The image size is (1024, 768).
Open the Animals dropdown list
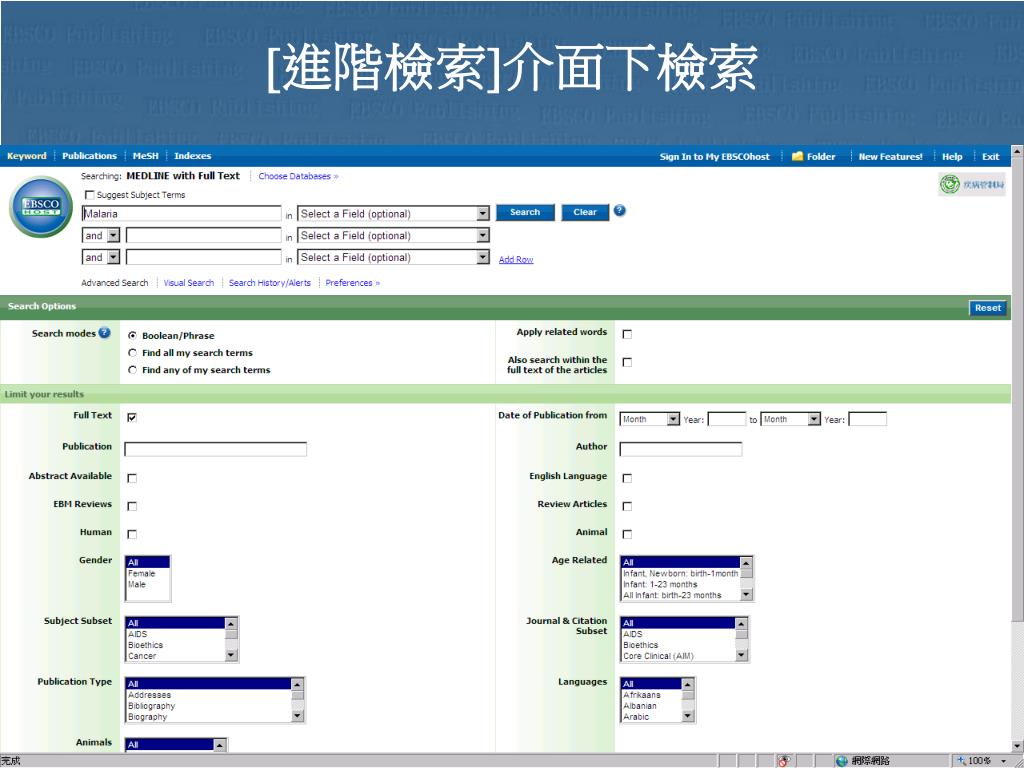tap(176, 744)
